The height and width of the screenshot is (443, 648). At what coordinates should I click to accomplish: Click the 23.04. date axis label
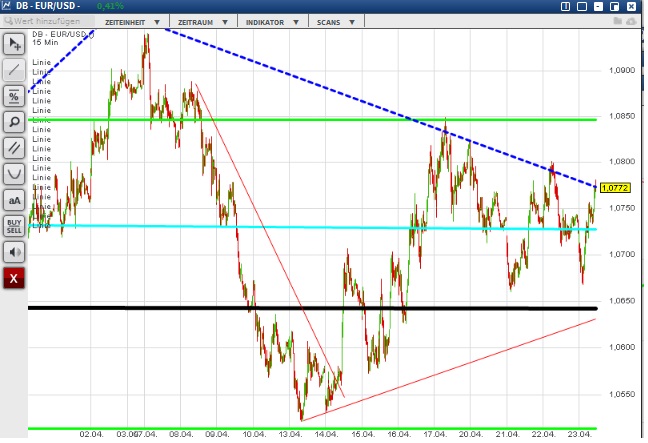(x=579, y=434)
